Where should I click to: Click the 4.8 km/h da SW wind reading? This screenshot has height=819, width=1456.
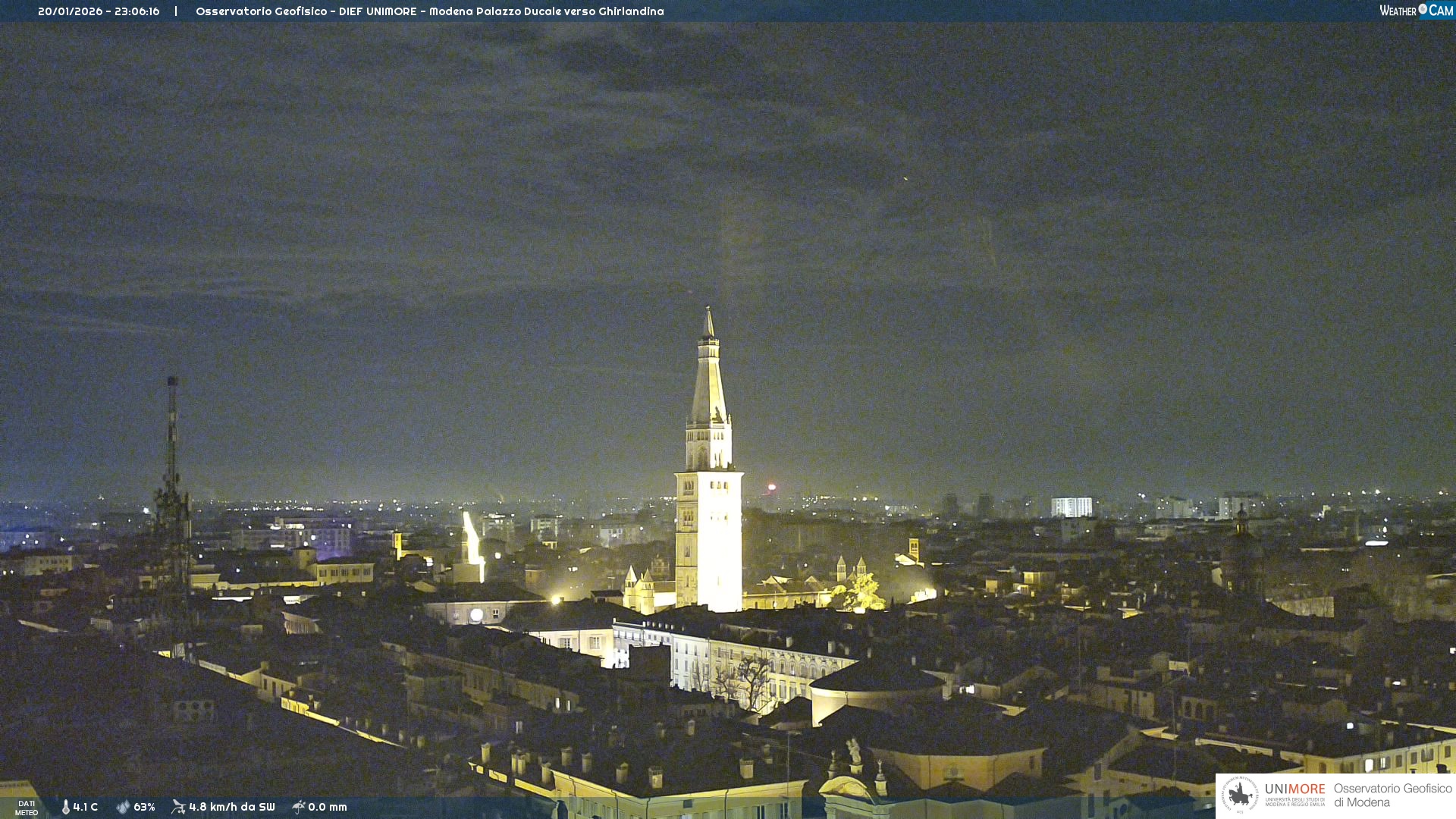[x=232, y=807]
